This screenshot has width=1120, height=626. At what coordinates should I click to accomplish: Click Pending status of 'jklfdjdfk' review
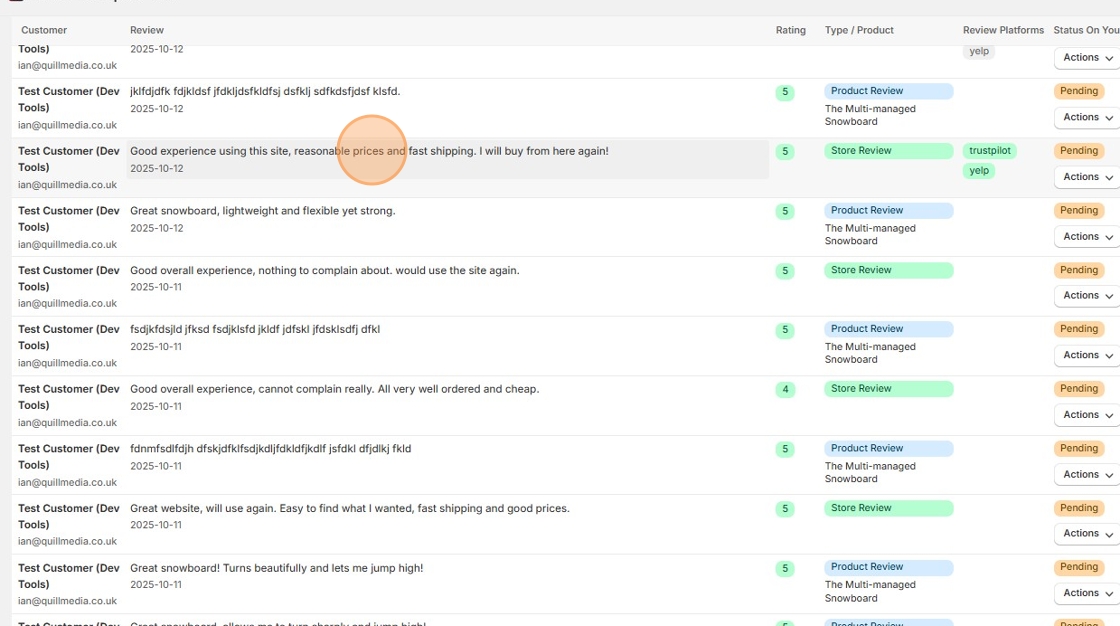click(1079, 91)
